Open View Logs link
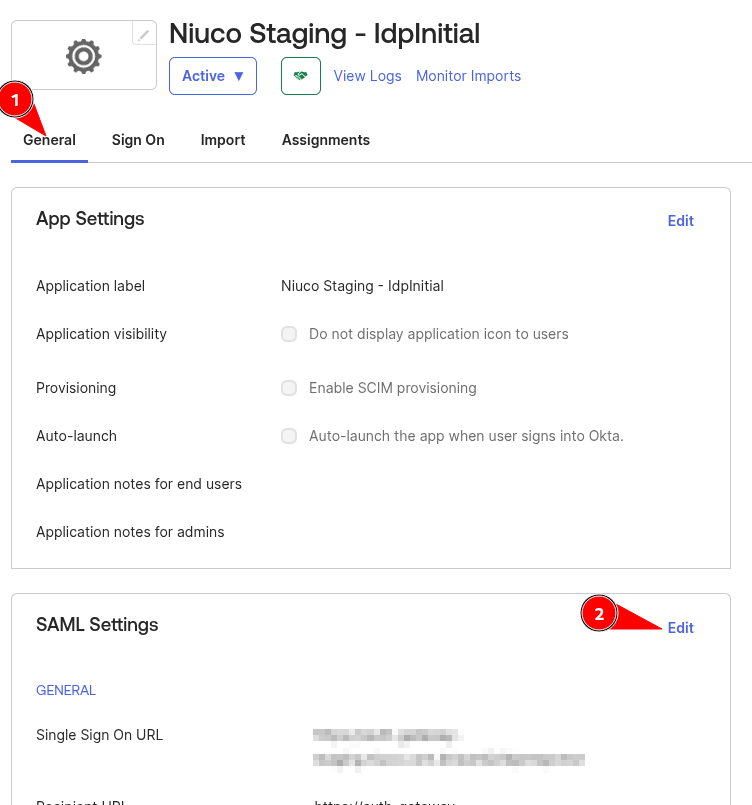The width and height of the screenshot is (752, 805). [368, 76]
